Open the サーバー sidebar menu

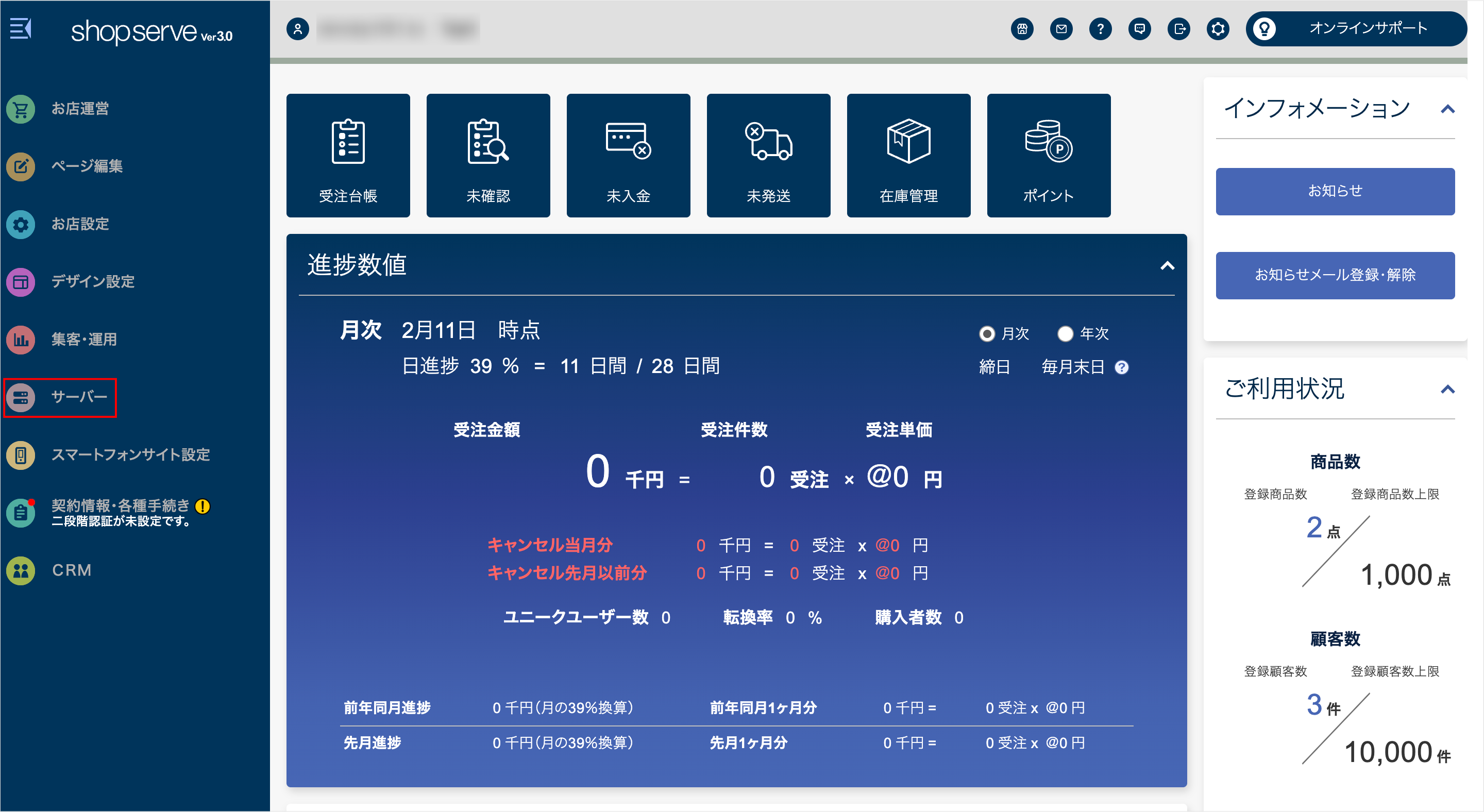[79, 397]
